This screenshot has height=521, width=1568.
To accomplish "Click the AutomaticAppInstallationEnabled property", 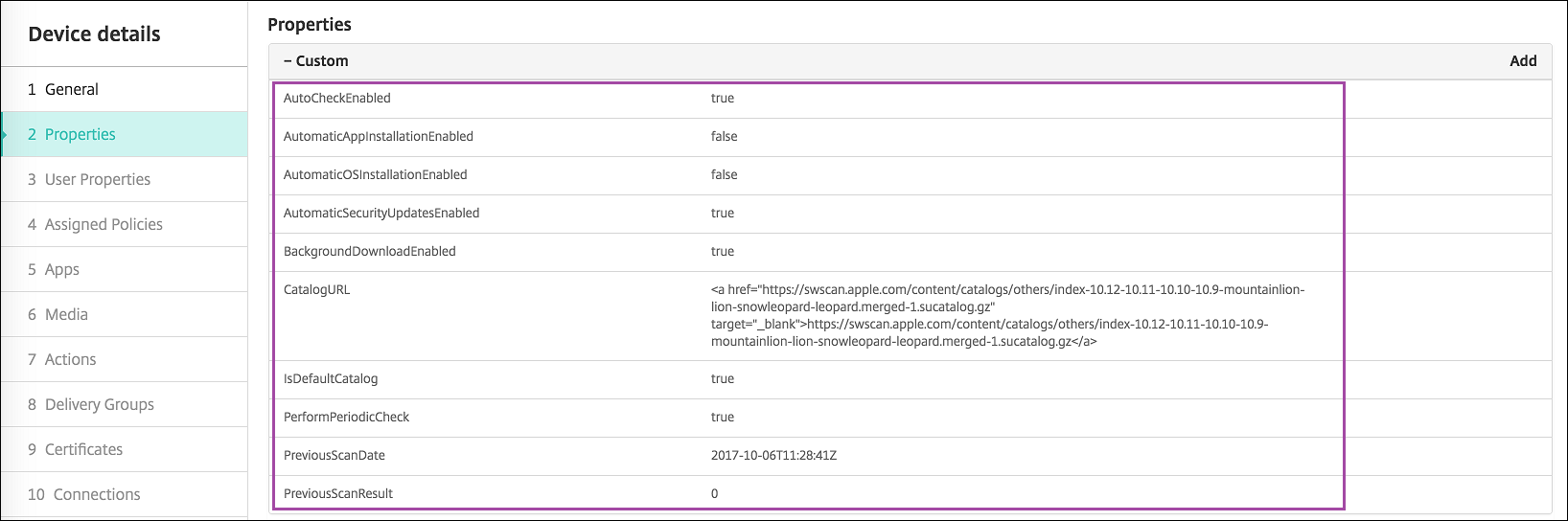I will tap(379, 137).
